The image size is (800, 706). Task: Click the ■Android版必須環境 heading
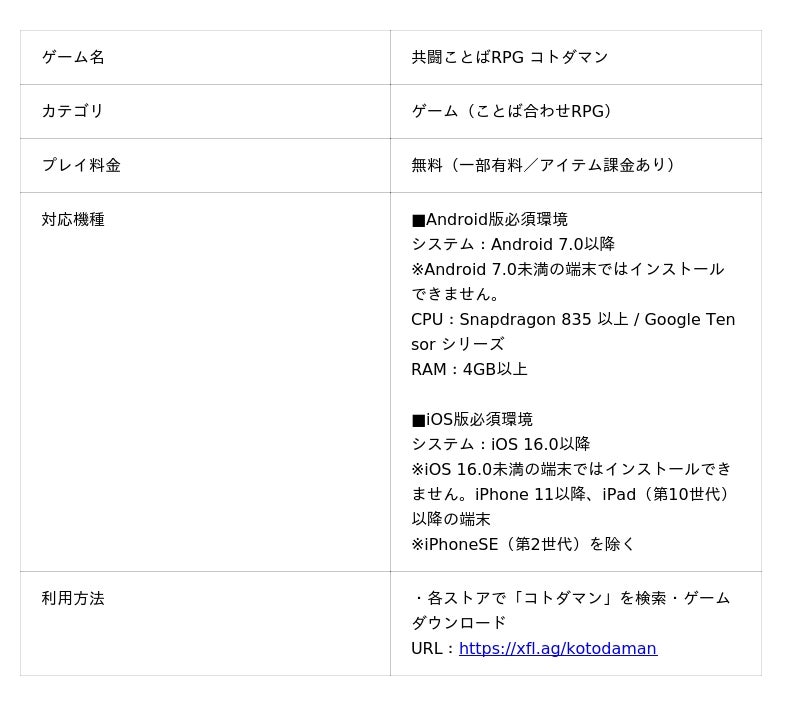click(x=489, y=219)
